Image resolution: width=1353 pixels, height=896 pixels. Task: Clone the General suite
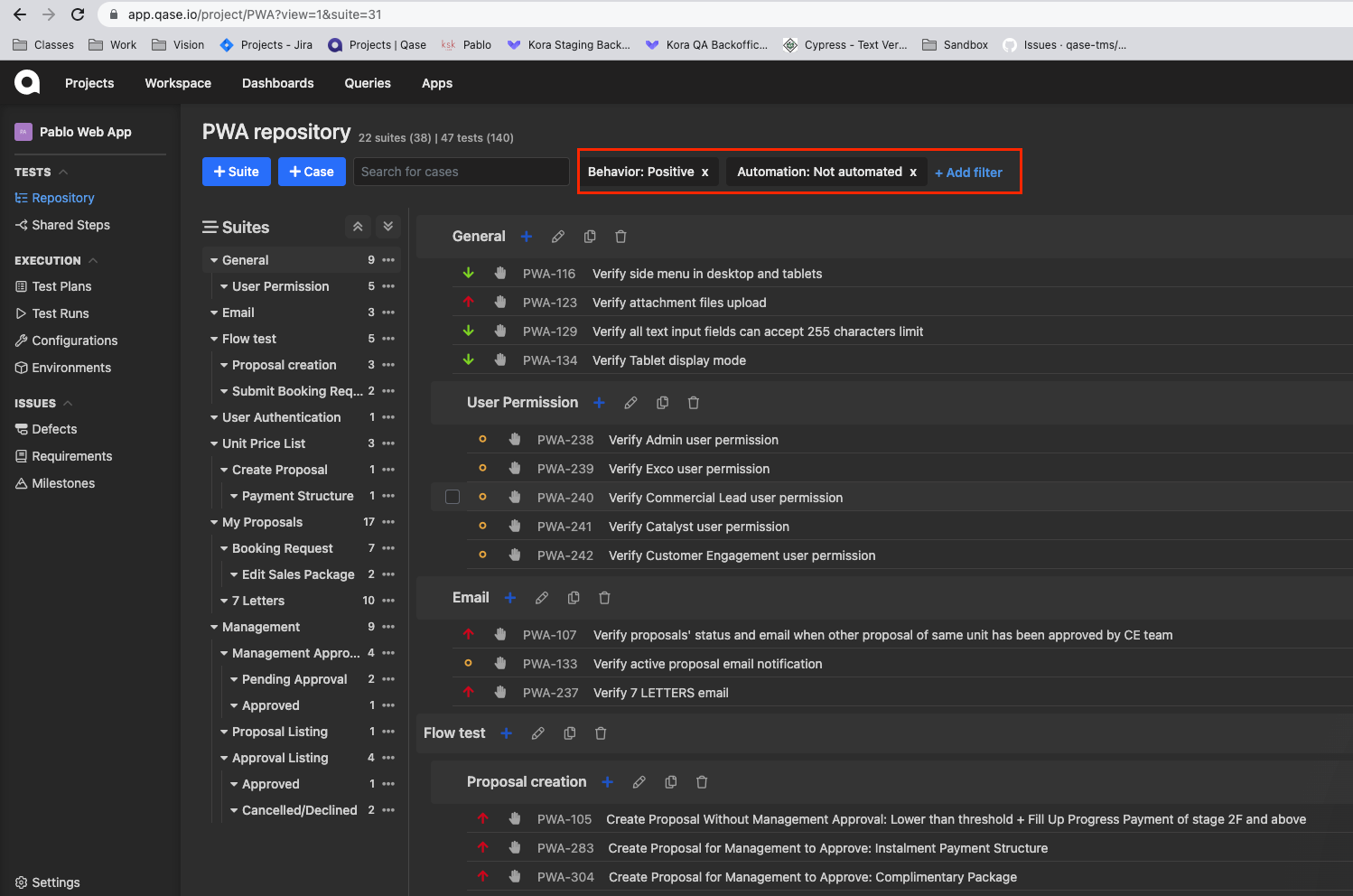pyautogui.click(x=590, y=237)
